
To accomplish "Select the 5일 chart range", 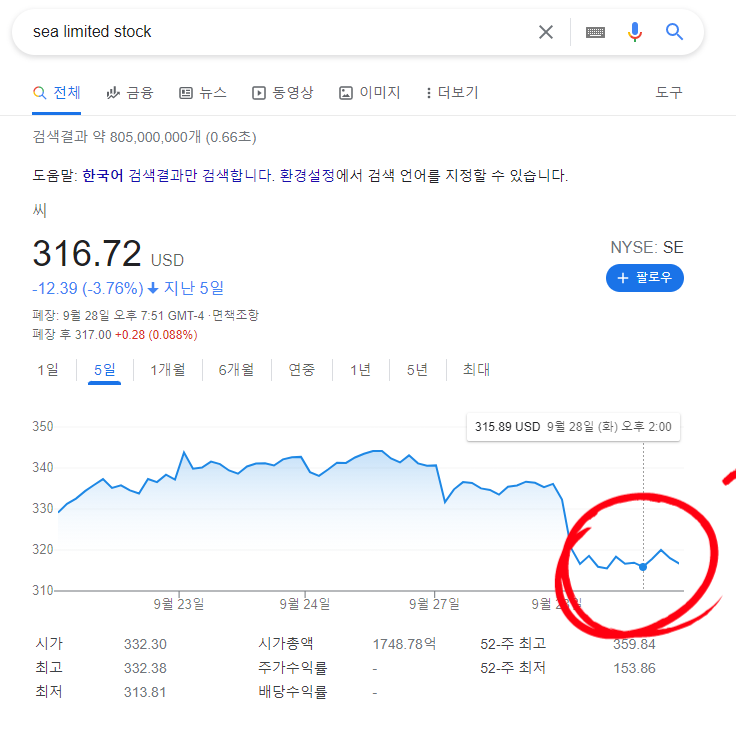I will pyautogui.click(x=105, y=370).
